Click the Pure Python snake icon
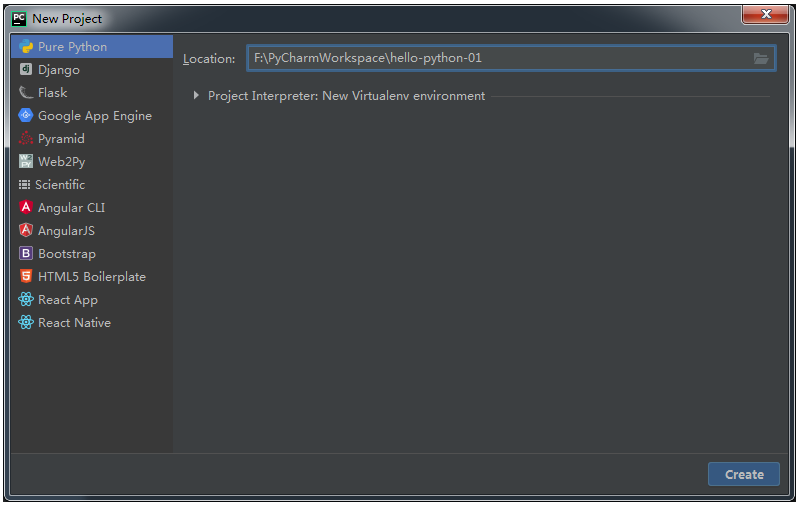The width and height of the screenshot is (798, 506). pos(26,47)
